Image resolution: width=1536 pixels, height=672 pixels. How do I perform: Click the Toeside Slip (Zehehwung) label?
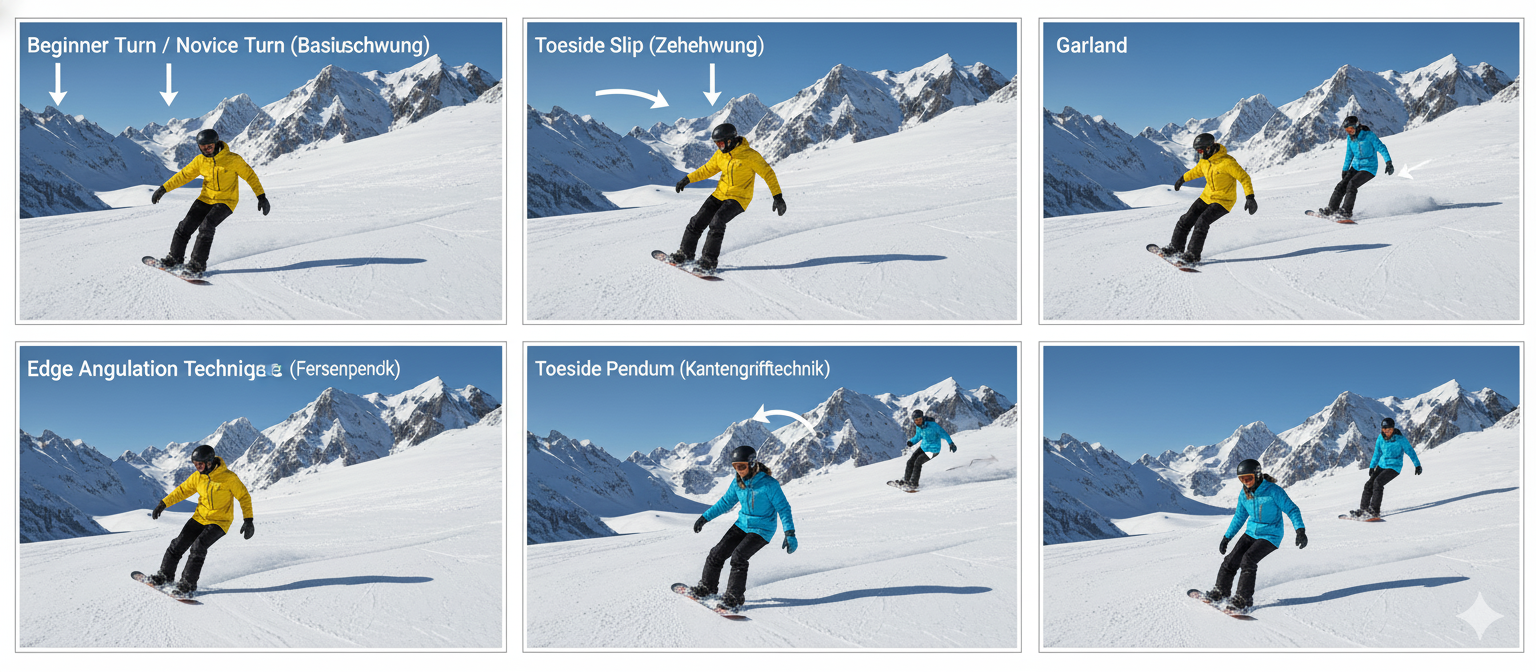coord(649,46)
